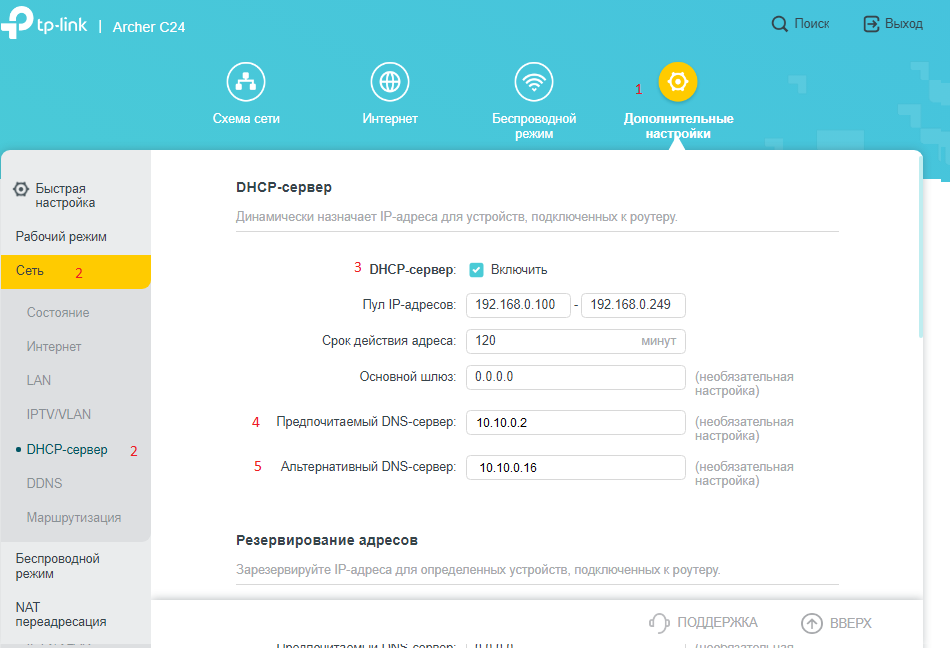Open Состояние submenu item

click(x=58, y=312)
